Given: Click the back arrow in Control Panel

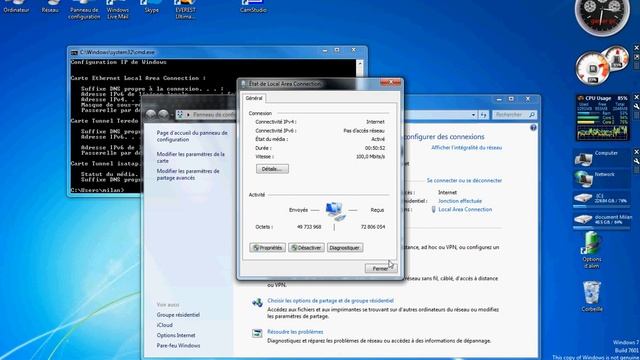Looking at the screenshot, I should coord(151,115).
